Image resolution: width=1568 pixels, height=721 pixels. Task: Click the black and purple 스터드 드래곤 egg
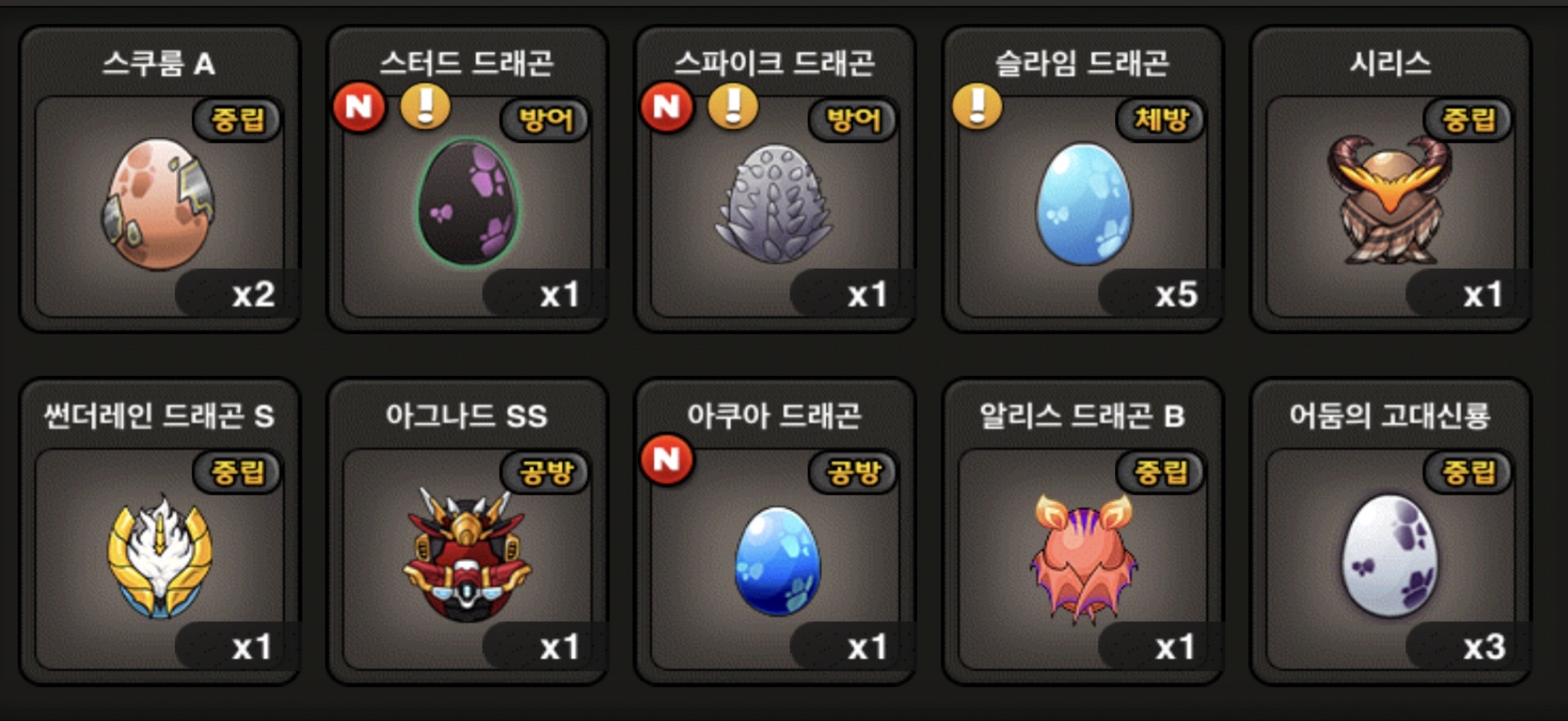pyautogui.click(x=468, y=202)
